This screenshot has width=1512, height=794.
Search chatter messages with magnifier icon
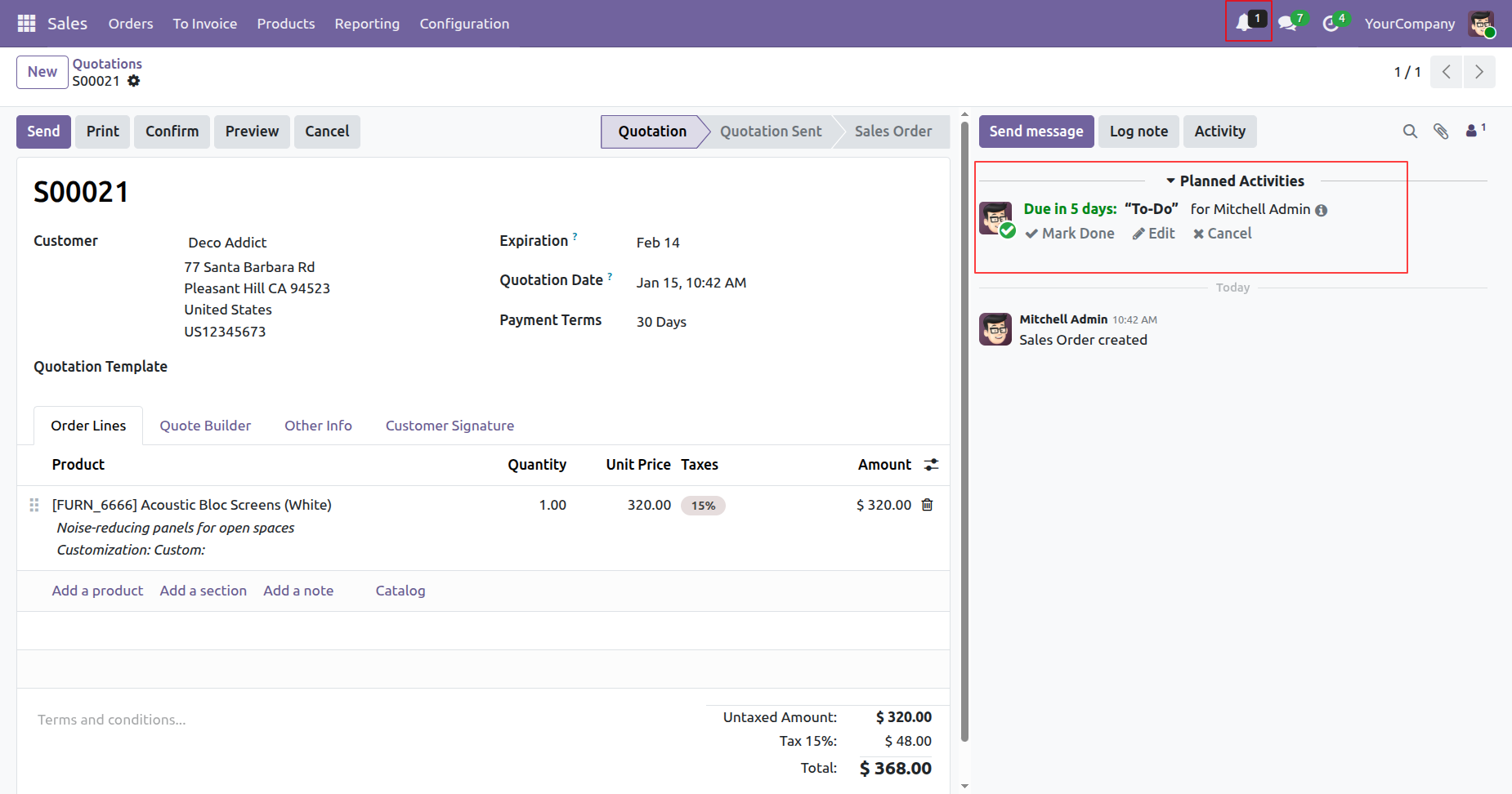[x=1410, y=132]
